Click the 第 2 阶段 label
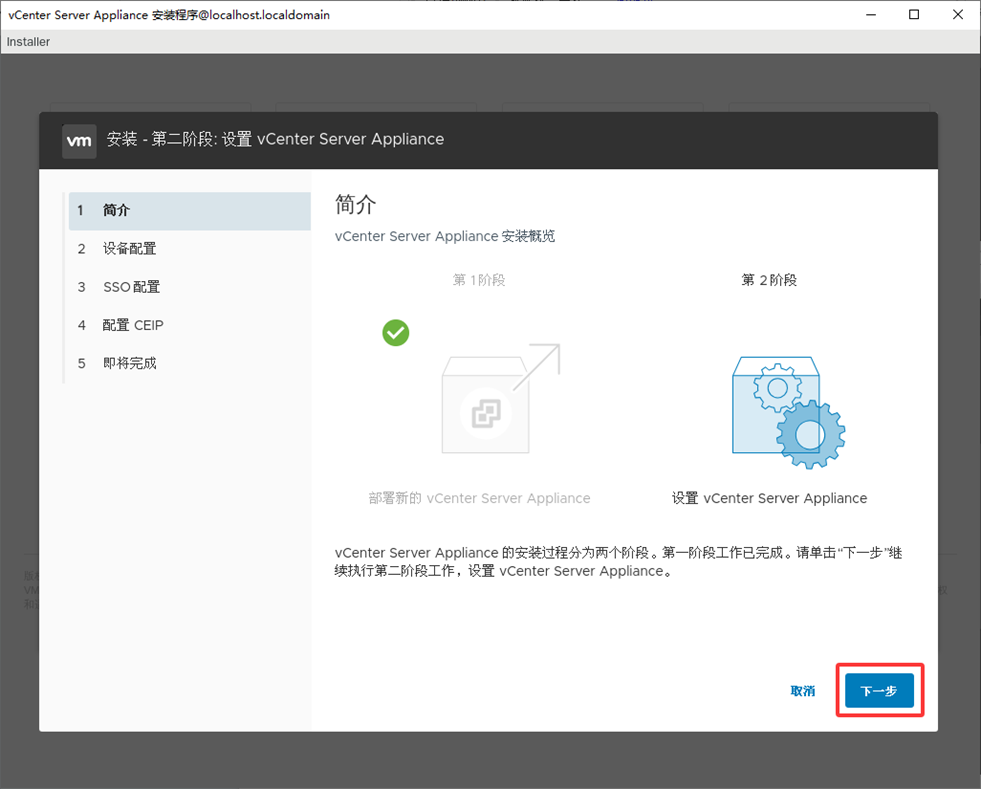This screenshot has height=789, width=981. click(769, 280)
